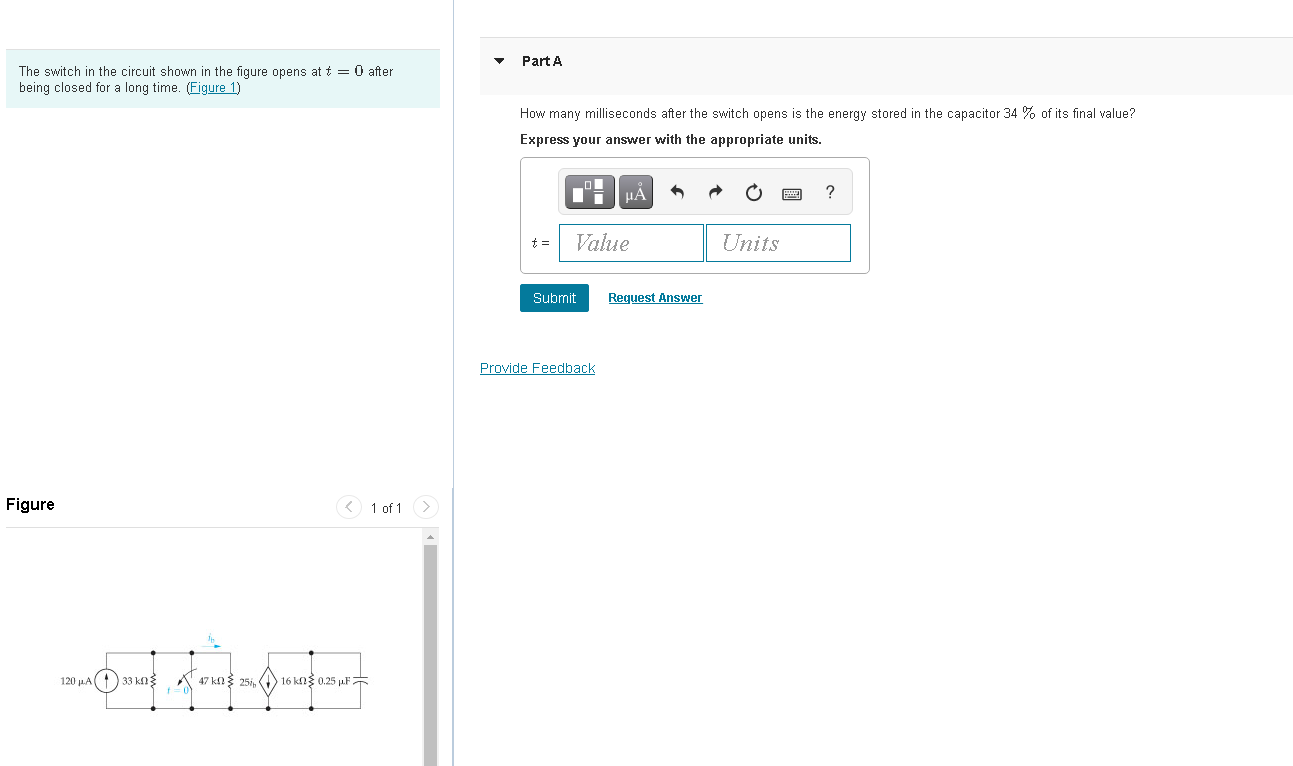Go to next figure arrow

[425, 507]
